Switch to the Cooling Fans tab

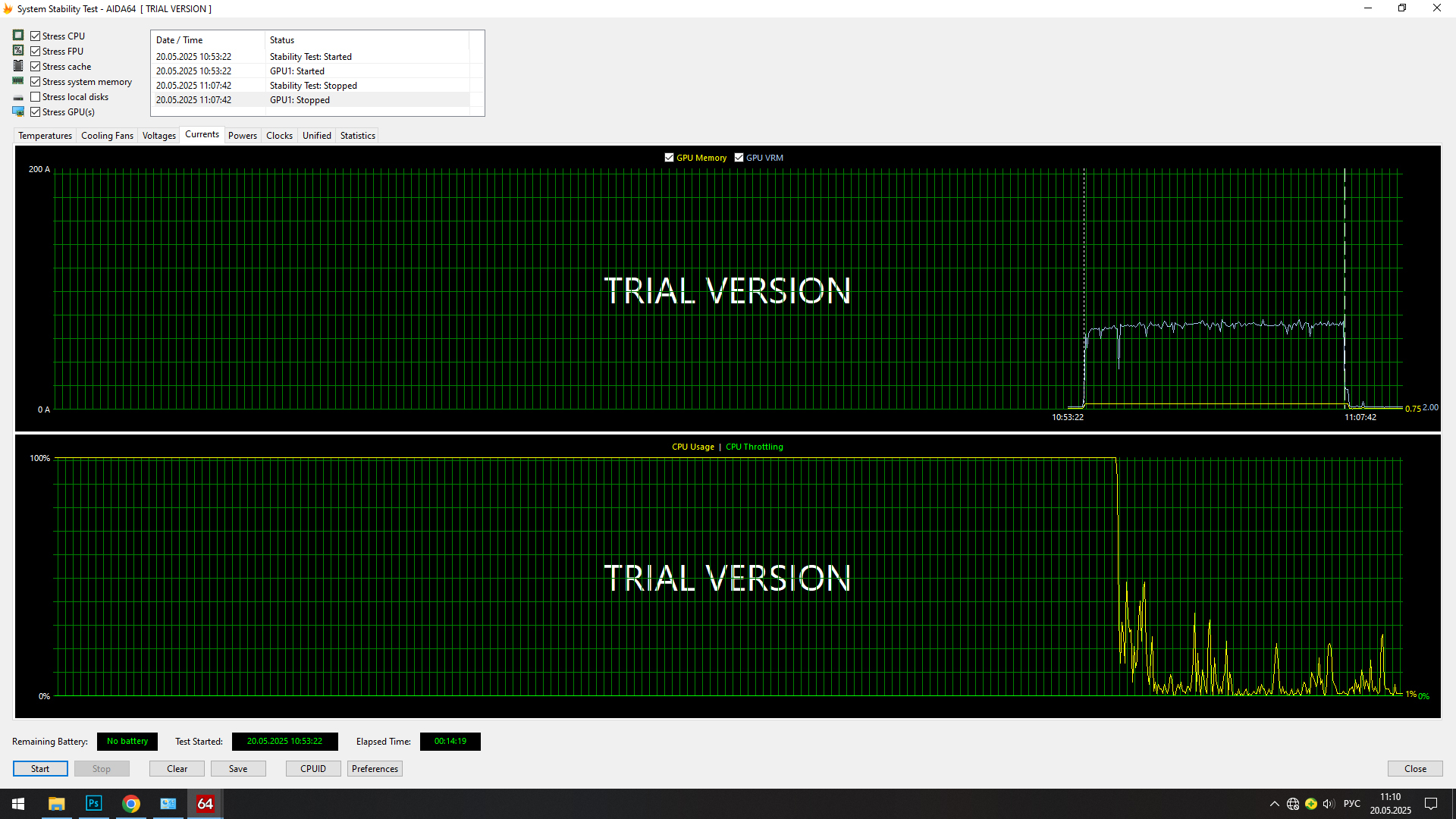[107, 136]
